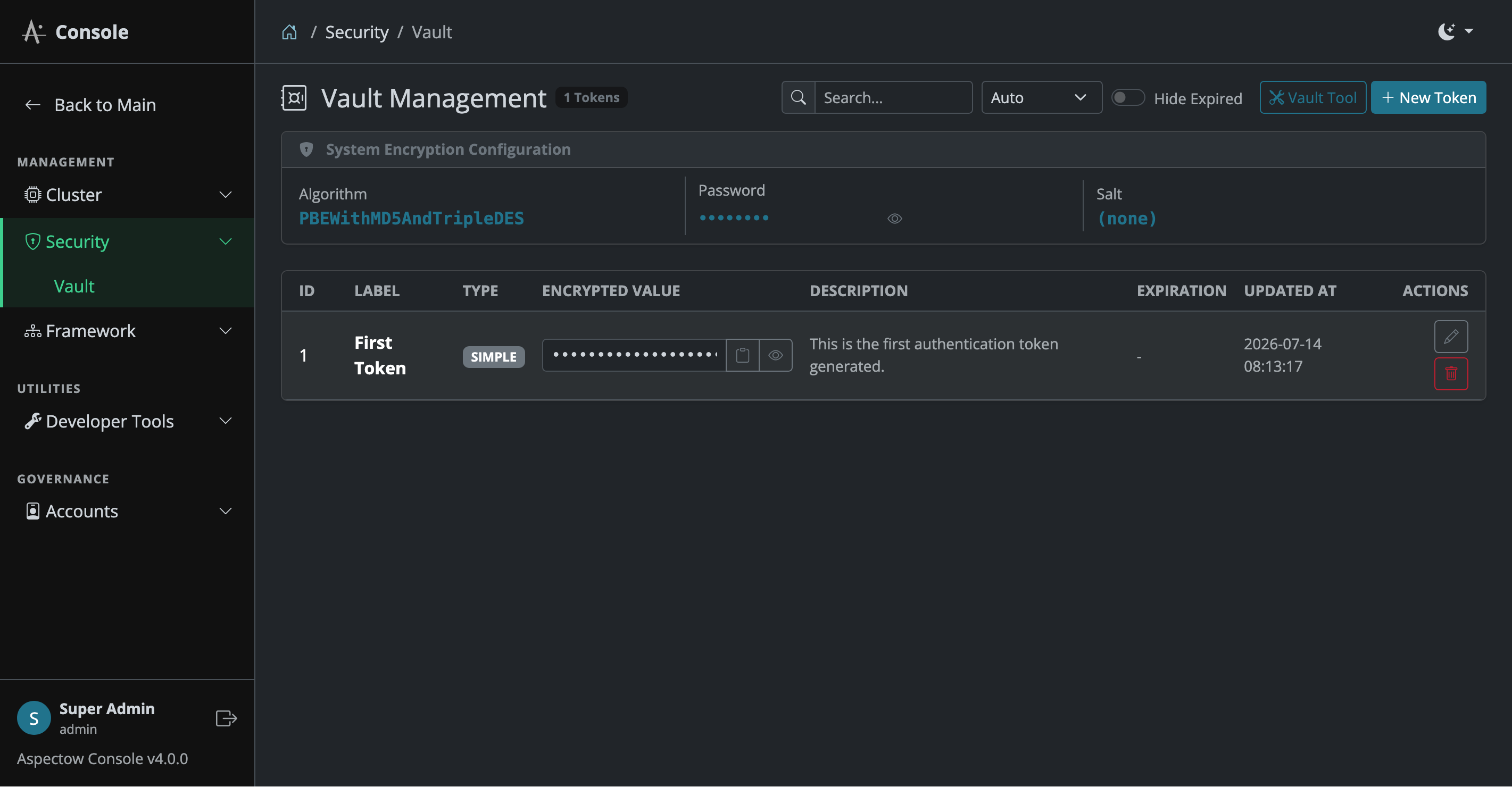Viewport: 1512px width, 787px height.
Task: Click the SIMPLE type badge
Action: pyautogui.click(x=493, y=357)
